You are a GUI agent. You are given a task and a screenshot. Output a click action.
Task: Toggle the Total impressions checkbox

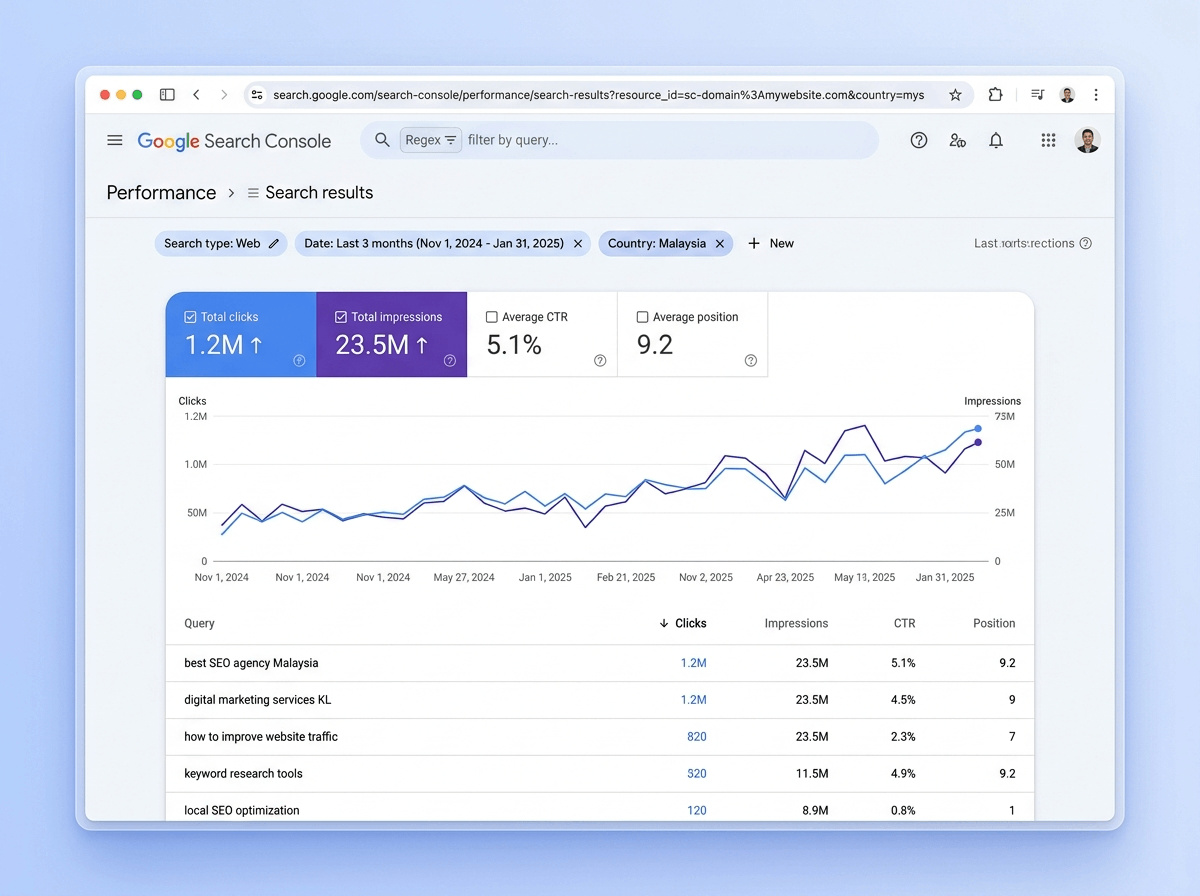pos(341,317)
